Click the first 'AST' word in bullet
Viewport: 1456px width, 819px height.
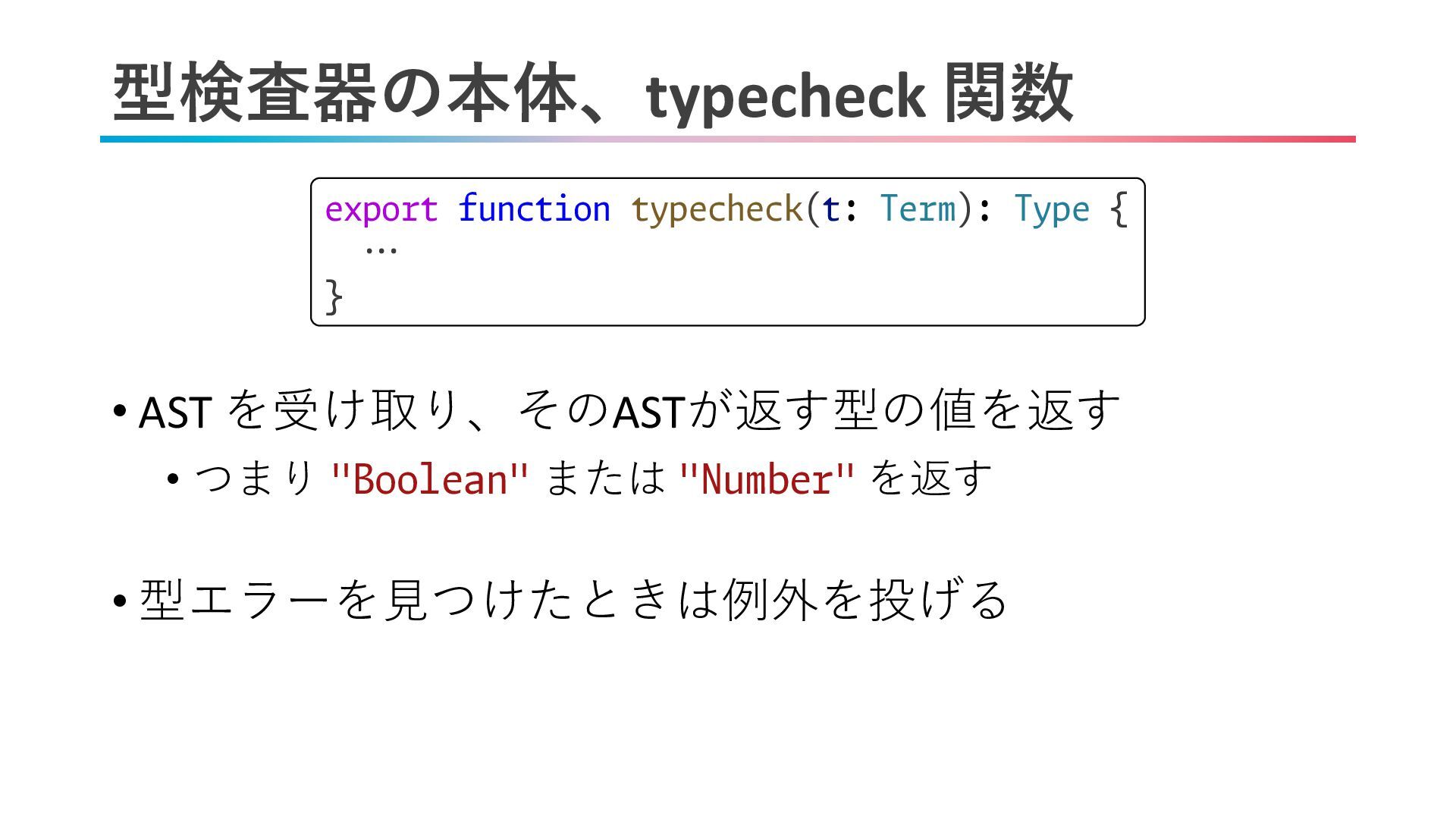coord(175,412)
